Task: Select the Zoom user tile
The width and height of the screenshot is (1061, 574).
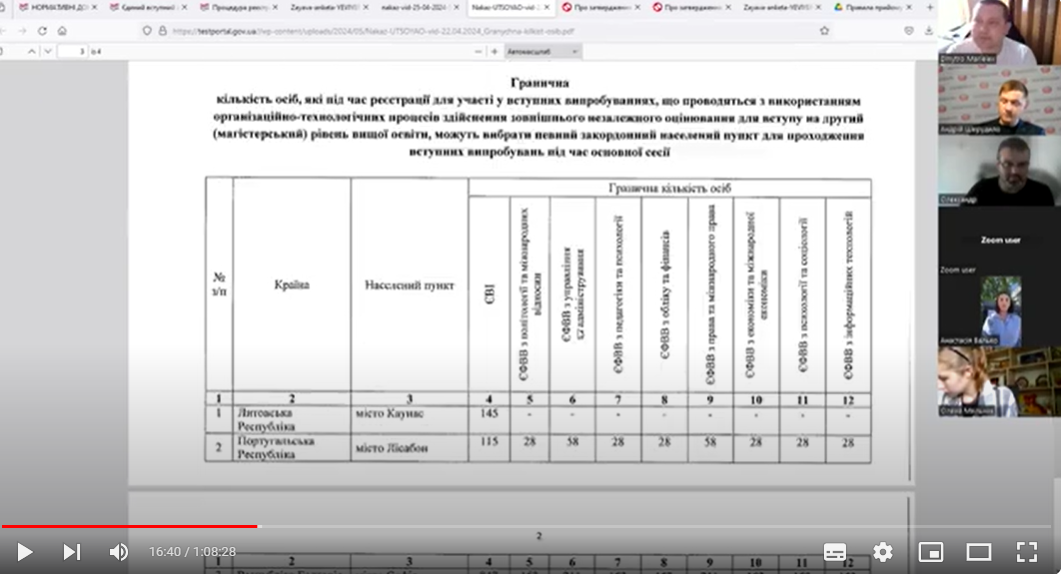Action: click(x=999, y=240)
